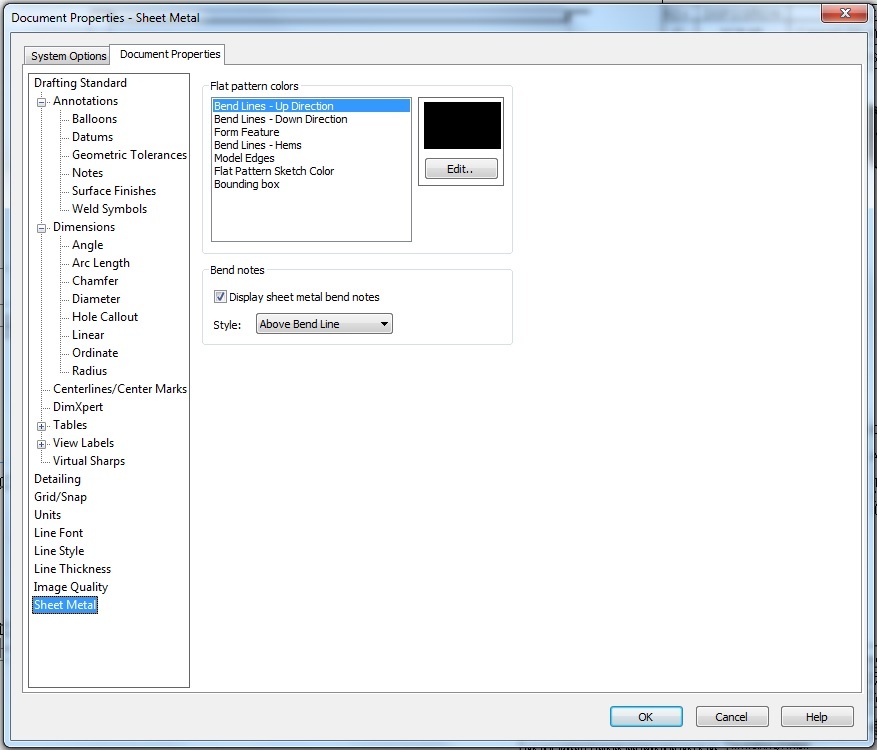Open Line Font settings

pyautogui.click(x=58, y=532)
